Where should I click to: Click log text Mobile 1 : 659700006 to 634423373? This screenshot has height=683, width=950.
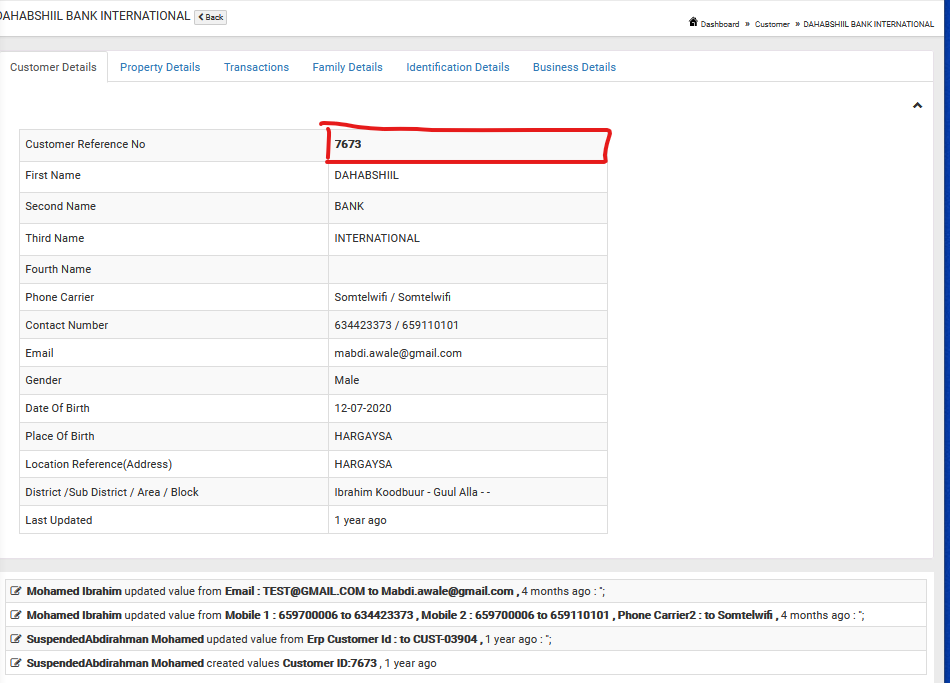pyautogui.click(x=319, y=615)
